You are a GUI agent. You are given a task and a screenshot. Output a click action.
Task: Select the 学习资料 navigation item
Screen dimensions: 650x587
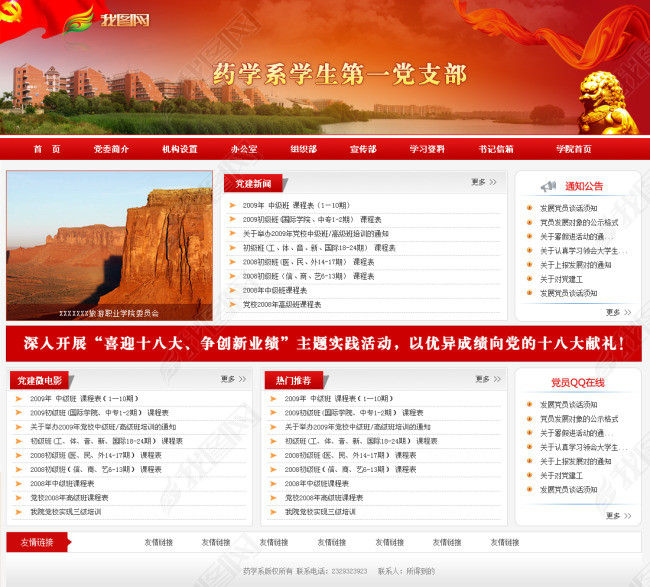pyautogui.click(x=427, y=149)
